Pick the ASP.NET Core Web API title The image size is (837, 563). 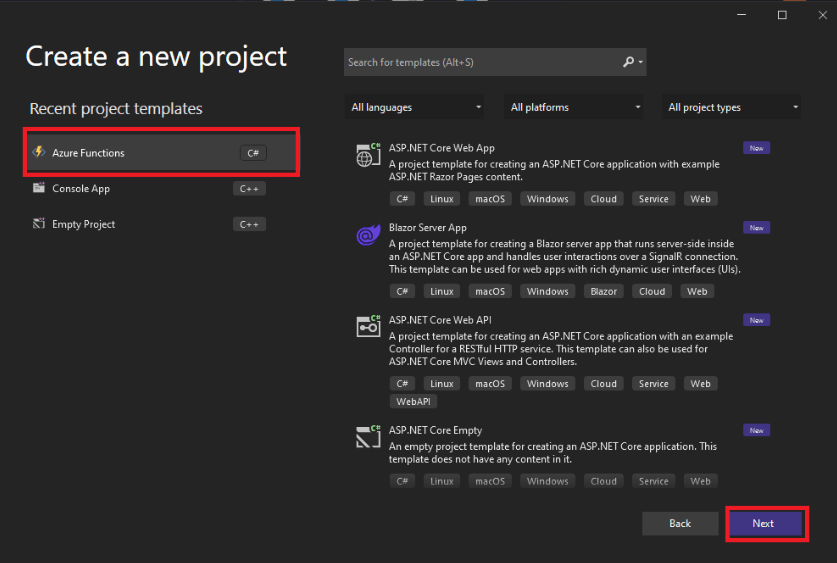pos(440,320)
